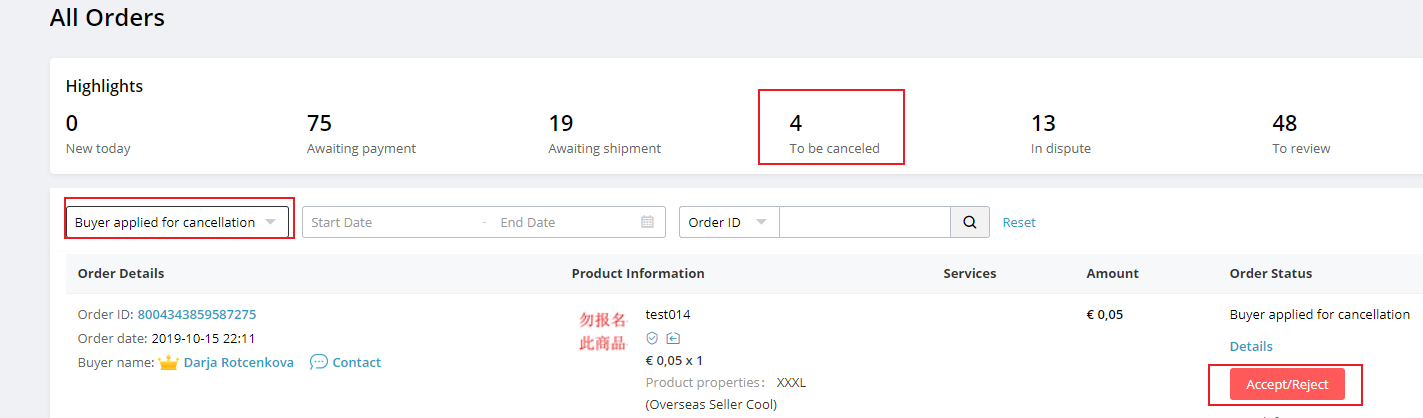Open the date range calendar icon
This screenshot has width=1423, height=418.
pos(648,222)
